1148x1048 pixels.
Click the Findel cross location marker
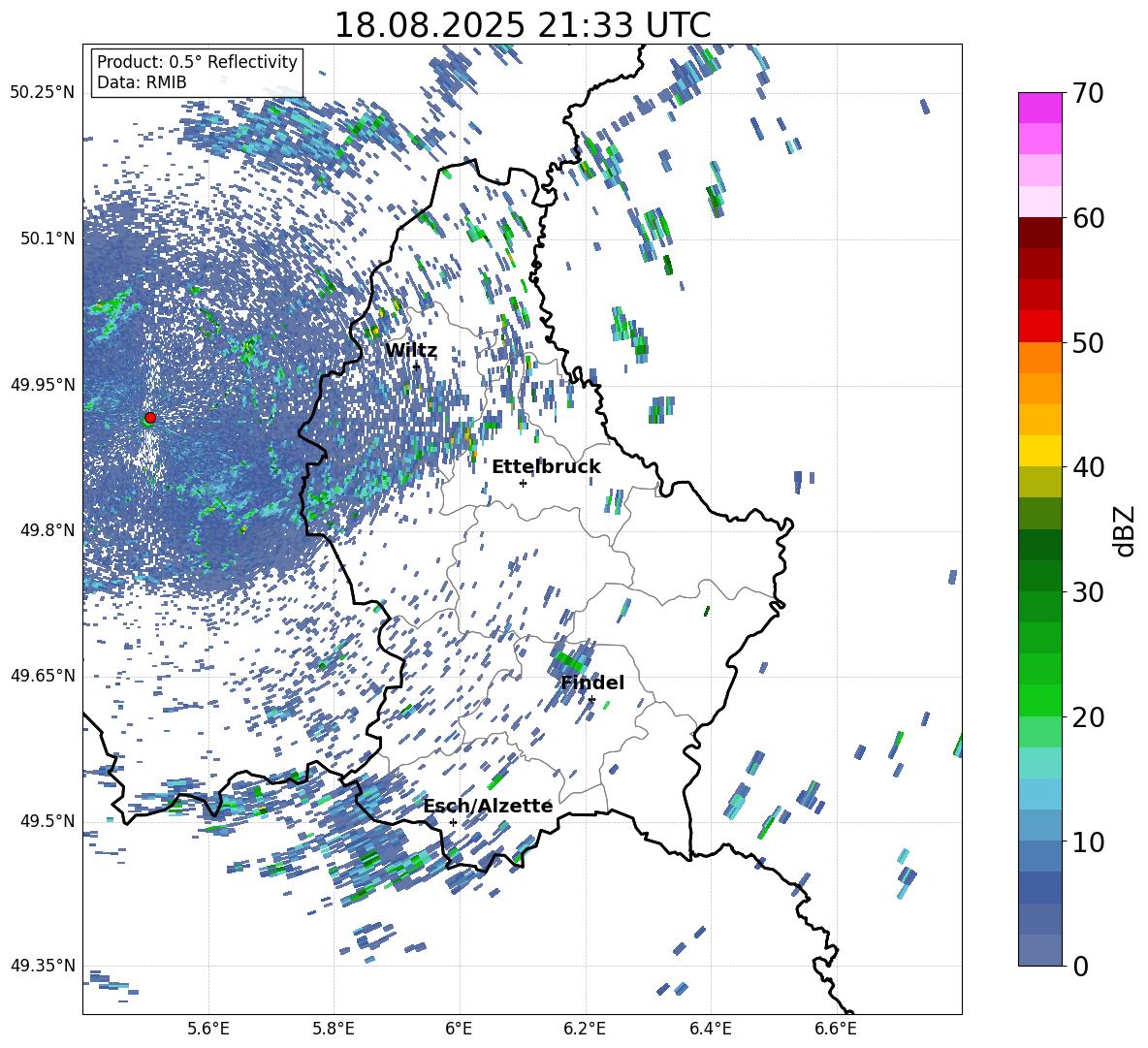(x=591, y=700)
